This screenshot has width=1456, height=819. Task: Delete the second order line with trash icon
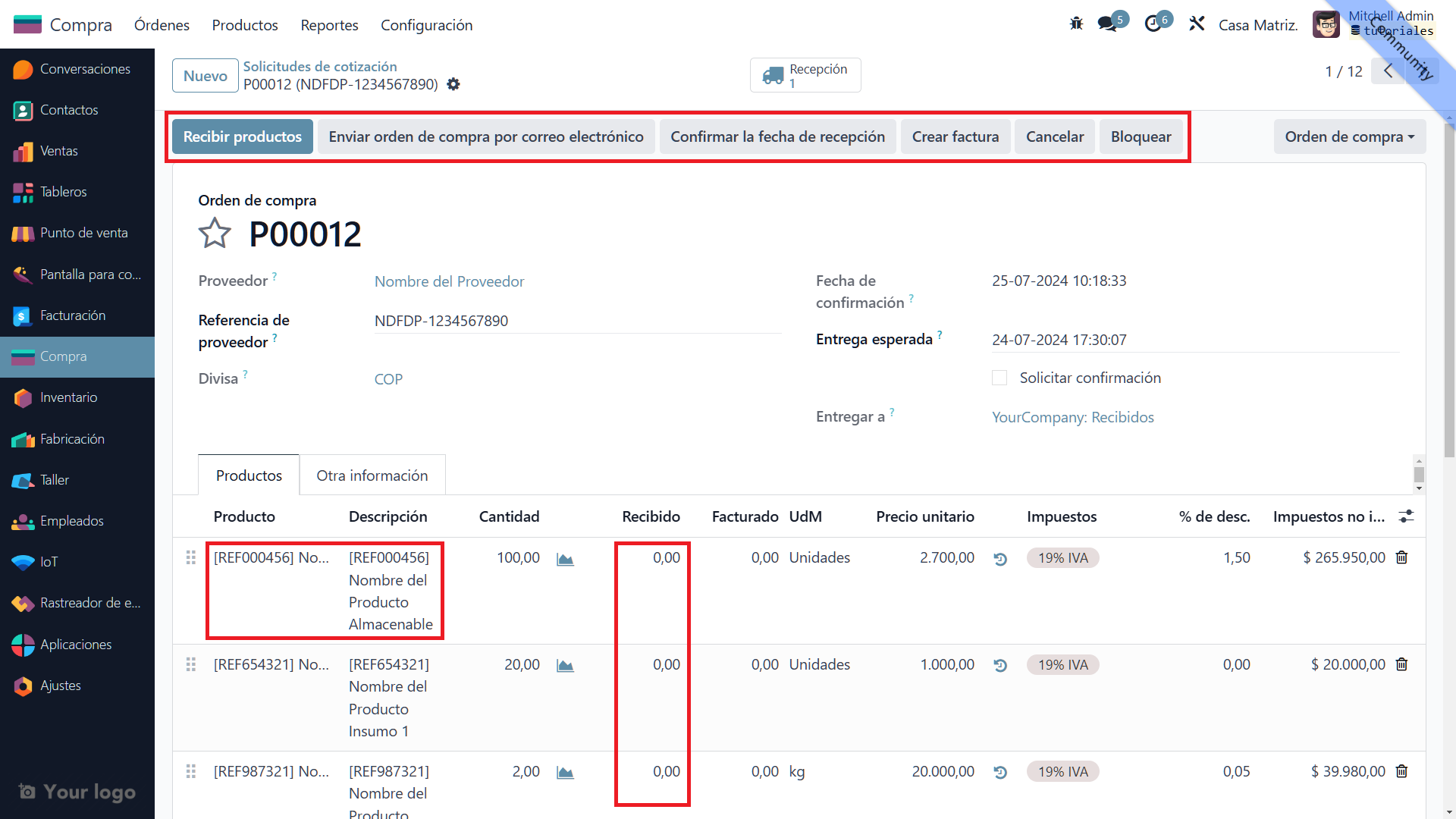tap(1401, 665)
